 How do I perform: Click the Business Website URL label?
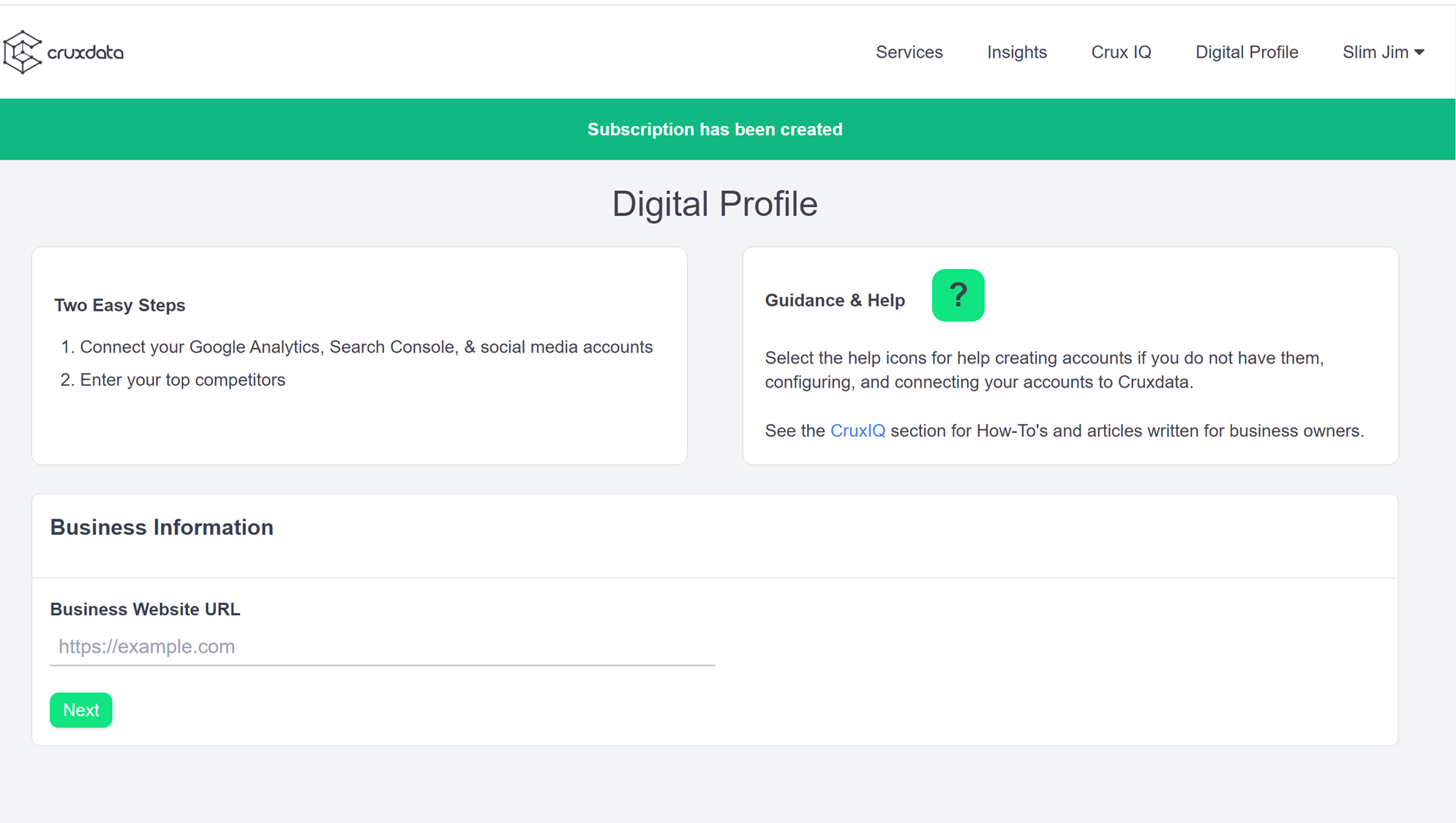coord(145,609)
